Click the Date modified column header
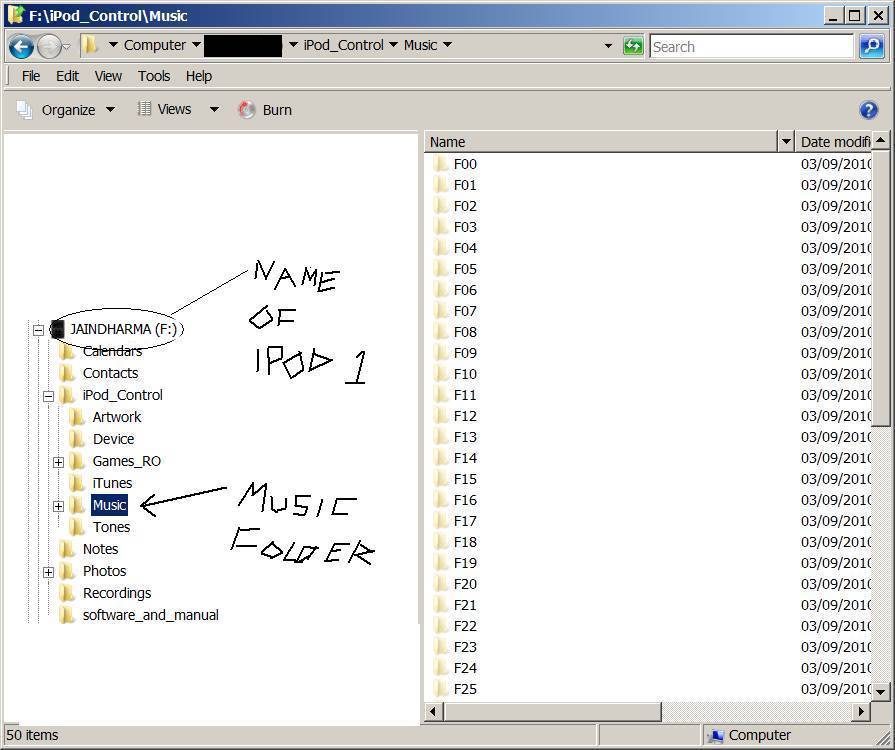The width and height of the screenshot is (895, 750). (x=834, y=142)
